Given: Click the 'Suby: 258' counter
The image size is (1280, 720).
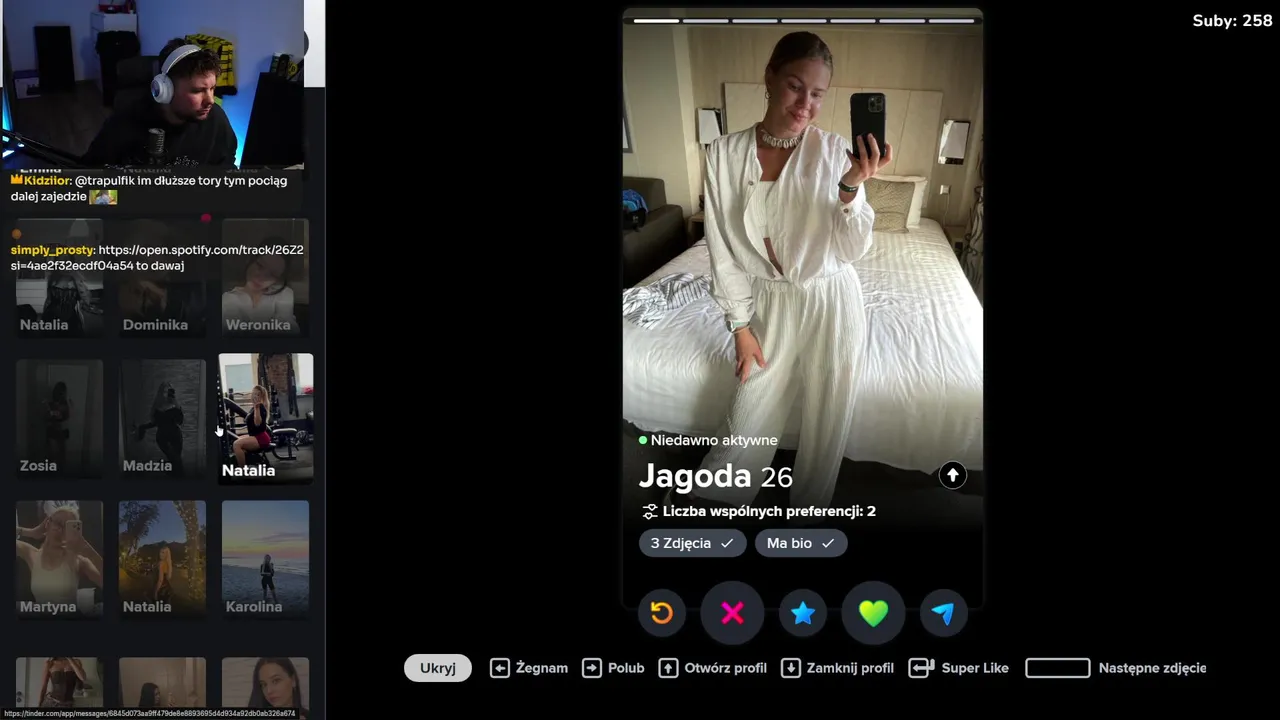Looking at the screenshot, I should (1232, 21).
